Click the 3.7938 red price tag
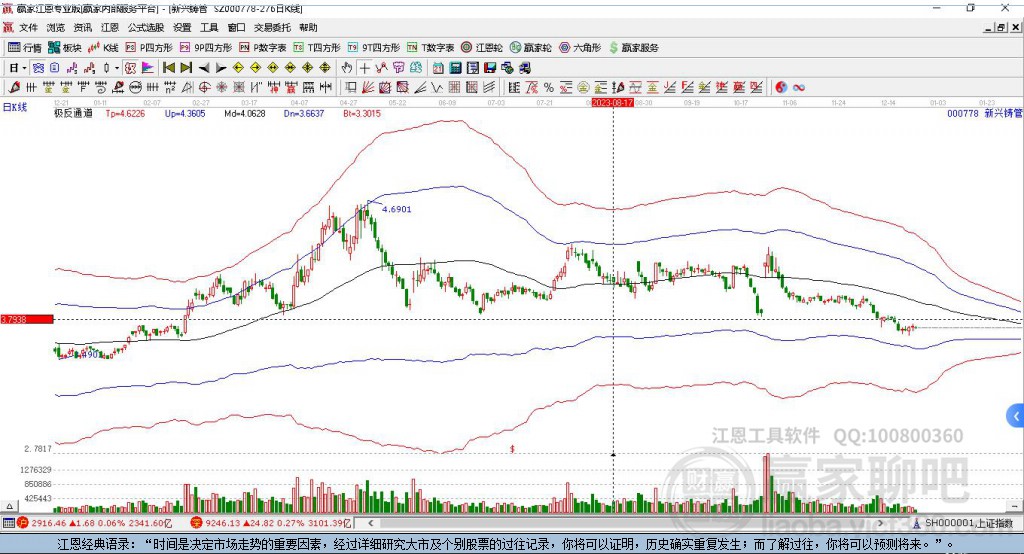The height and width of the screenshot is (554, 1024). click(27, 319)
